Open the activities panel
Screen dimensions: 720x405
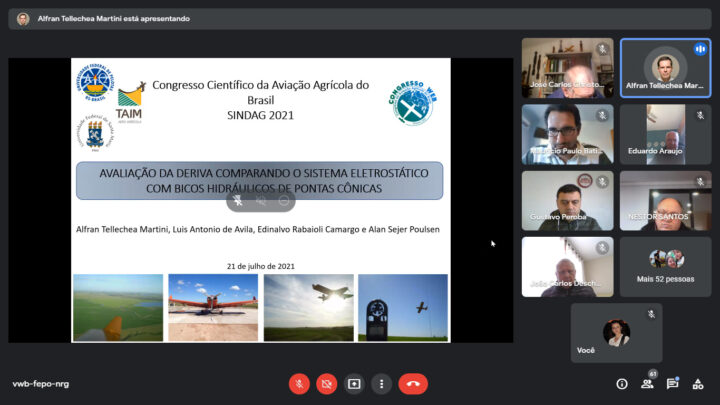pos(698,383)
